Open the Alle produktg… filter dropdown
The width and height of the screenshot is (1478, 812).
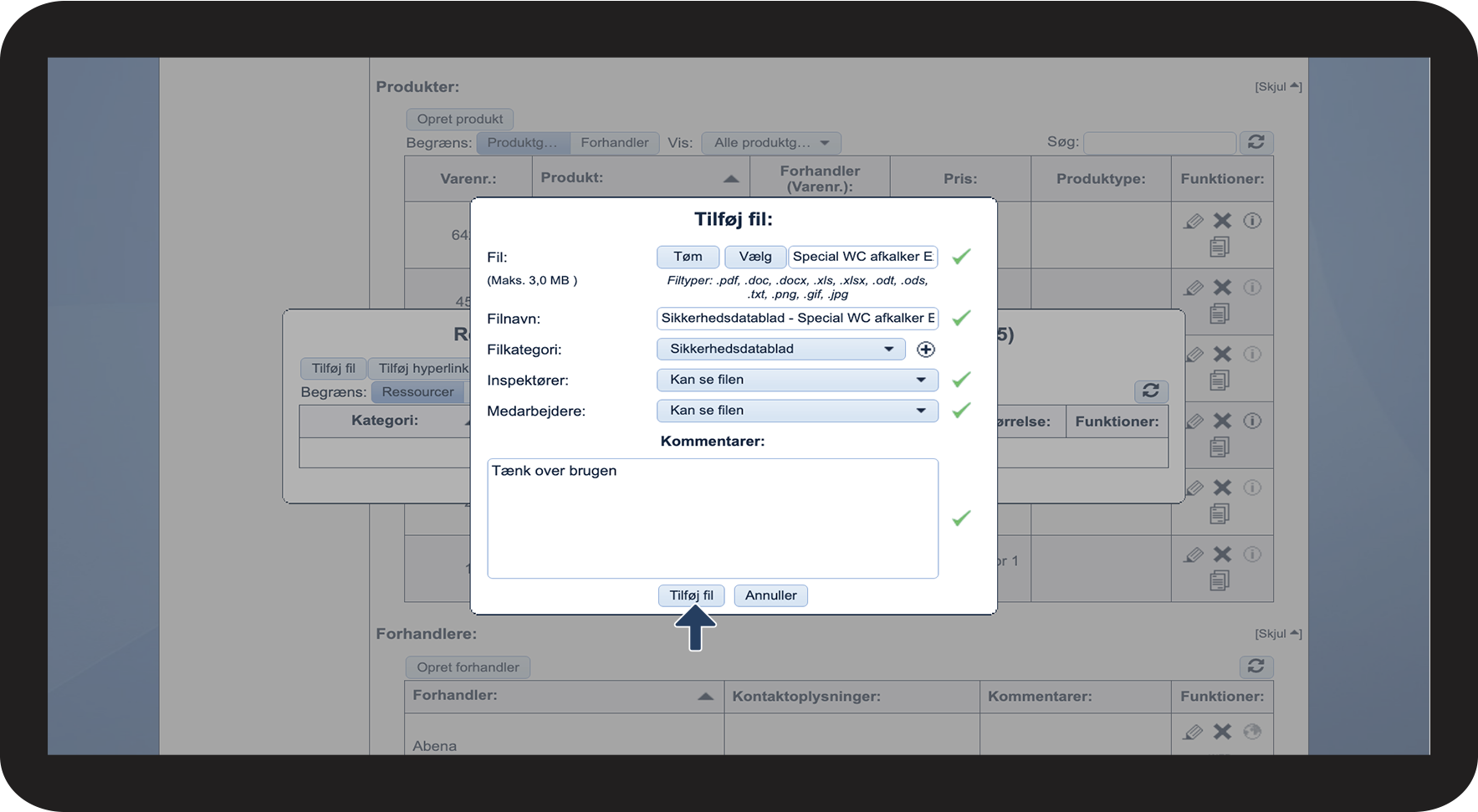coord(770,143)
